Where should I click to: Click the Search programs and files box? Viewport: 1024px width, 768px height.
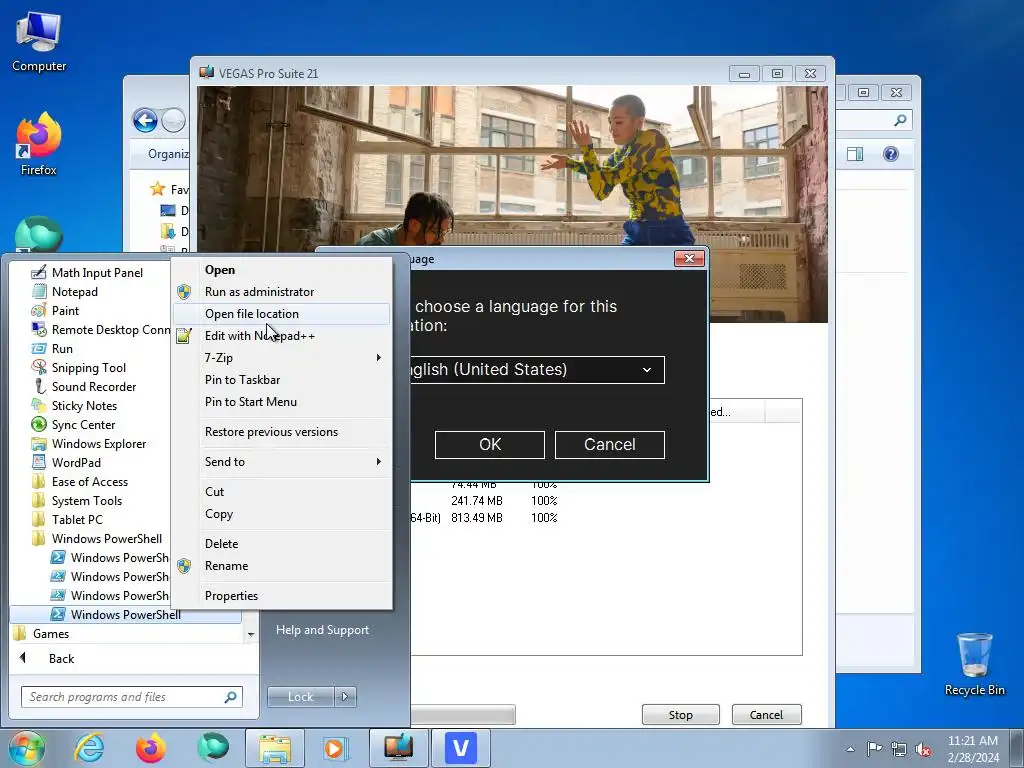131,697
